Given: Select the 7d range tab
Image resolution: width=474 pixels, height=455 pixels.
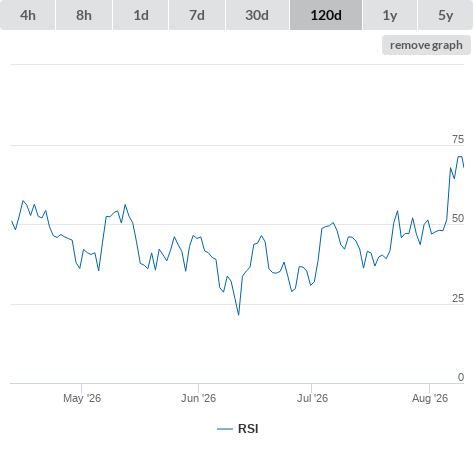Looking at the screenshot, I should pos(197,15).
